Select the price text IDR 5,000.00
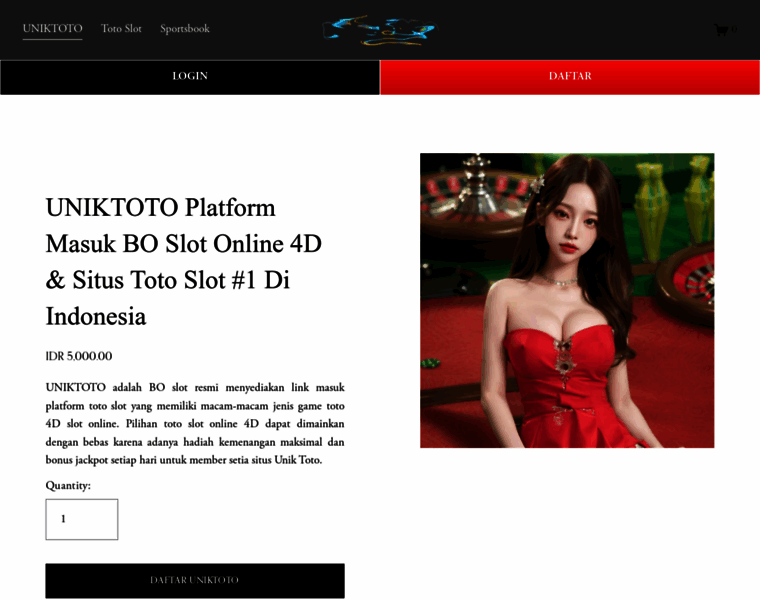This screenshot has height=600, width=760. (79, 356)
